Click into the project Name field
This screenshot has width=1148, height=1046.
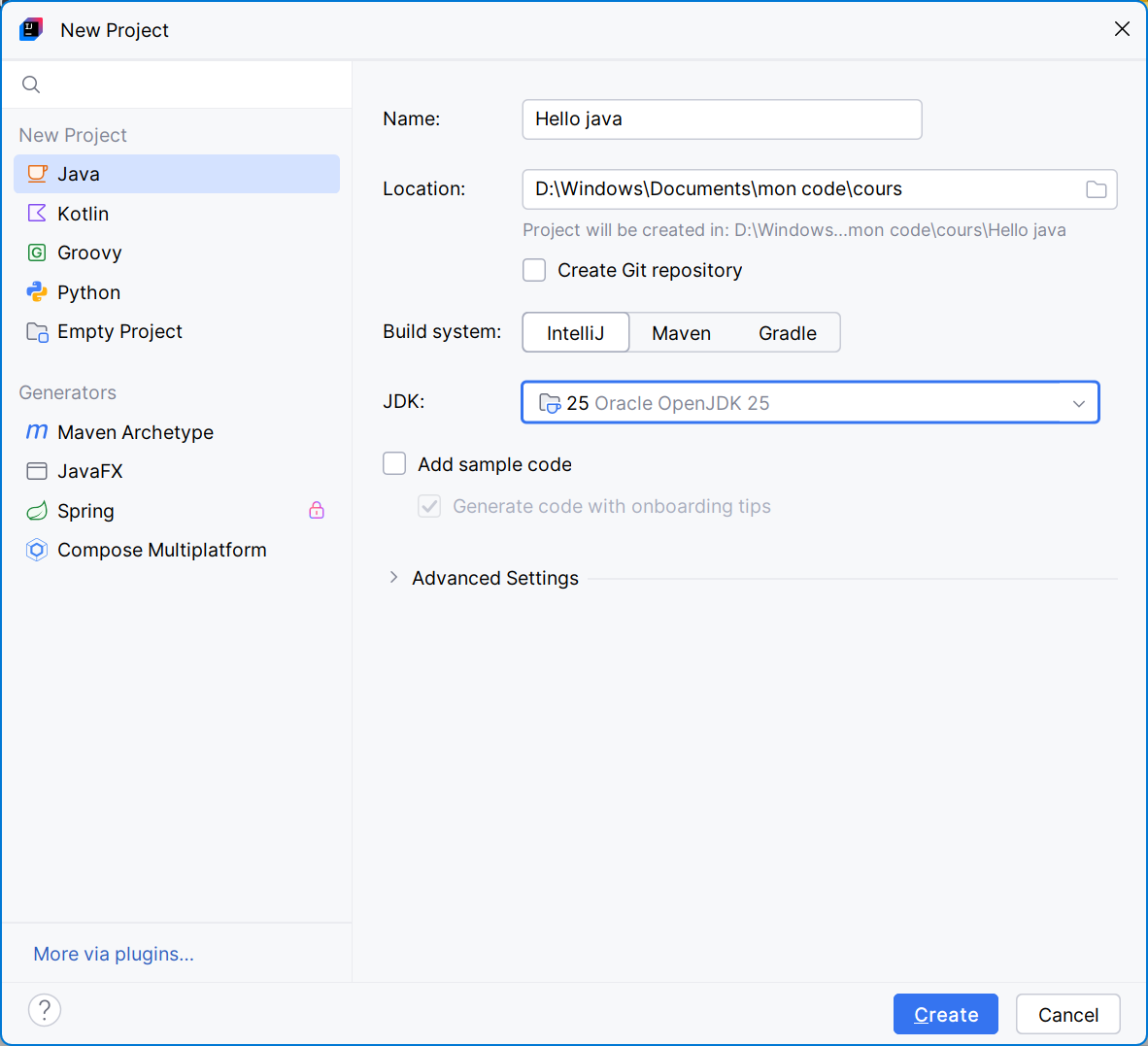pyautogui.click(x=722, y=119)
